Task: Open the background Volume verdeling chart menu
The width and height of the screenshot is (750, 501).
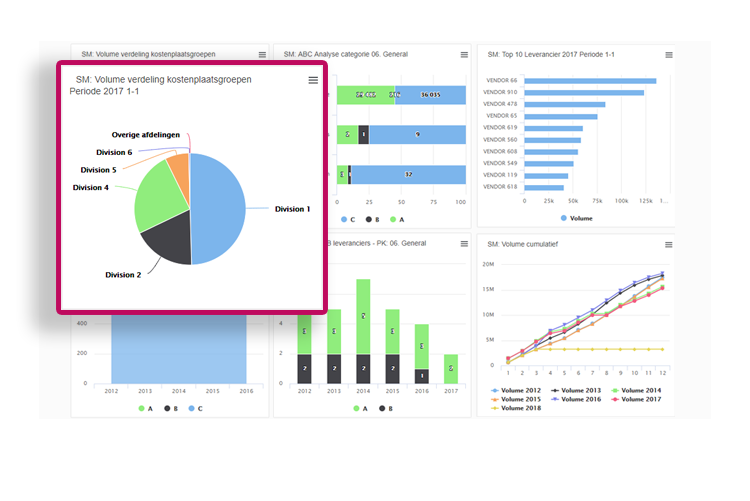Action: pyautogui.click(x=262, y=54)
